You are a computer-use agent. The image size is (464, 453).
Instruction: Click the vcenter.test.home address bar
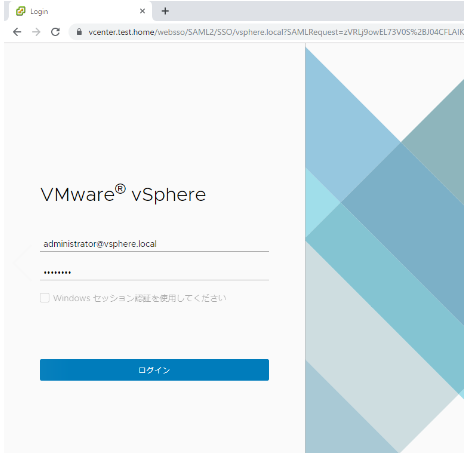[267, 32]
